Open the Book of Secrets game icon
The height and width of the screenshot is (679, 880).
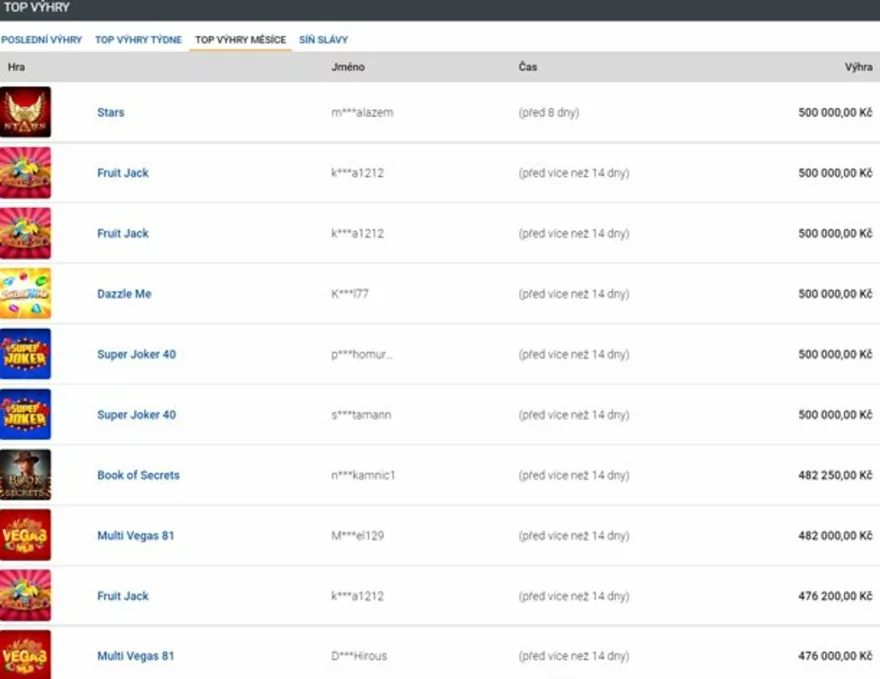[x=25, y=474]
